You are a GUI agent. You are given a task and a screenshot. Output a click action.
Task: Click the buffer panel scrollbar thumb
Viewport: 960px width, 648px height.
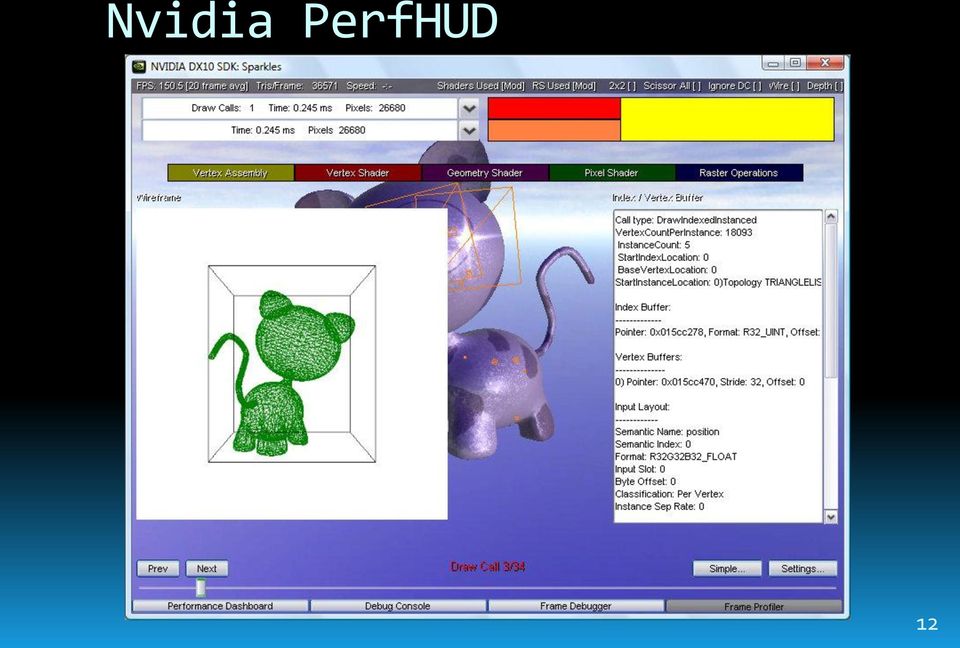click(831, 301)
